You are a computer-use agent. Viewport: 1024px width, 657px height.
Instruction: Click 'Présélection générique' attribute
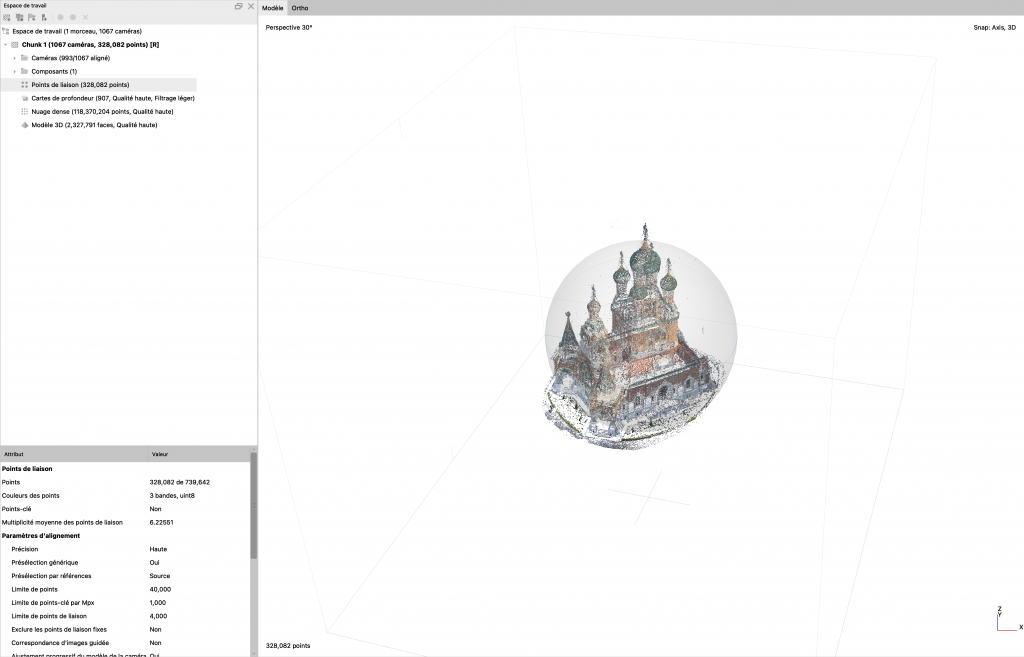[x=44, y=562]
